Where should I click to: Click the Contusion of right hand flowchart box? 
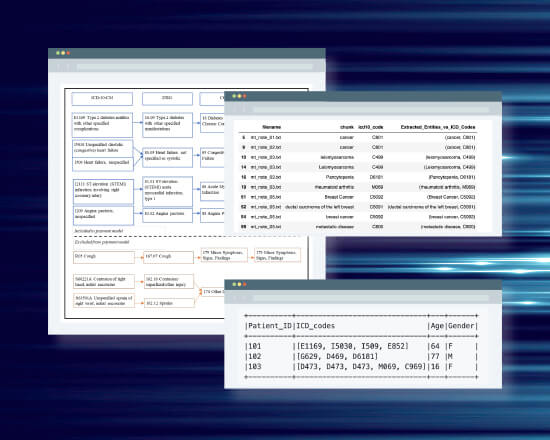[x=104, y=281]
